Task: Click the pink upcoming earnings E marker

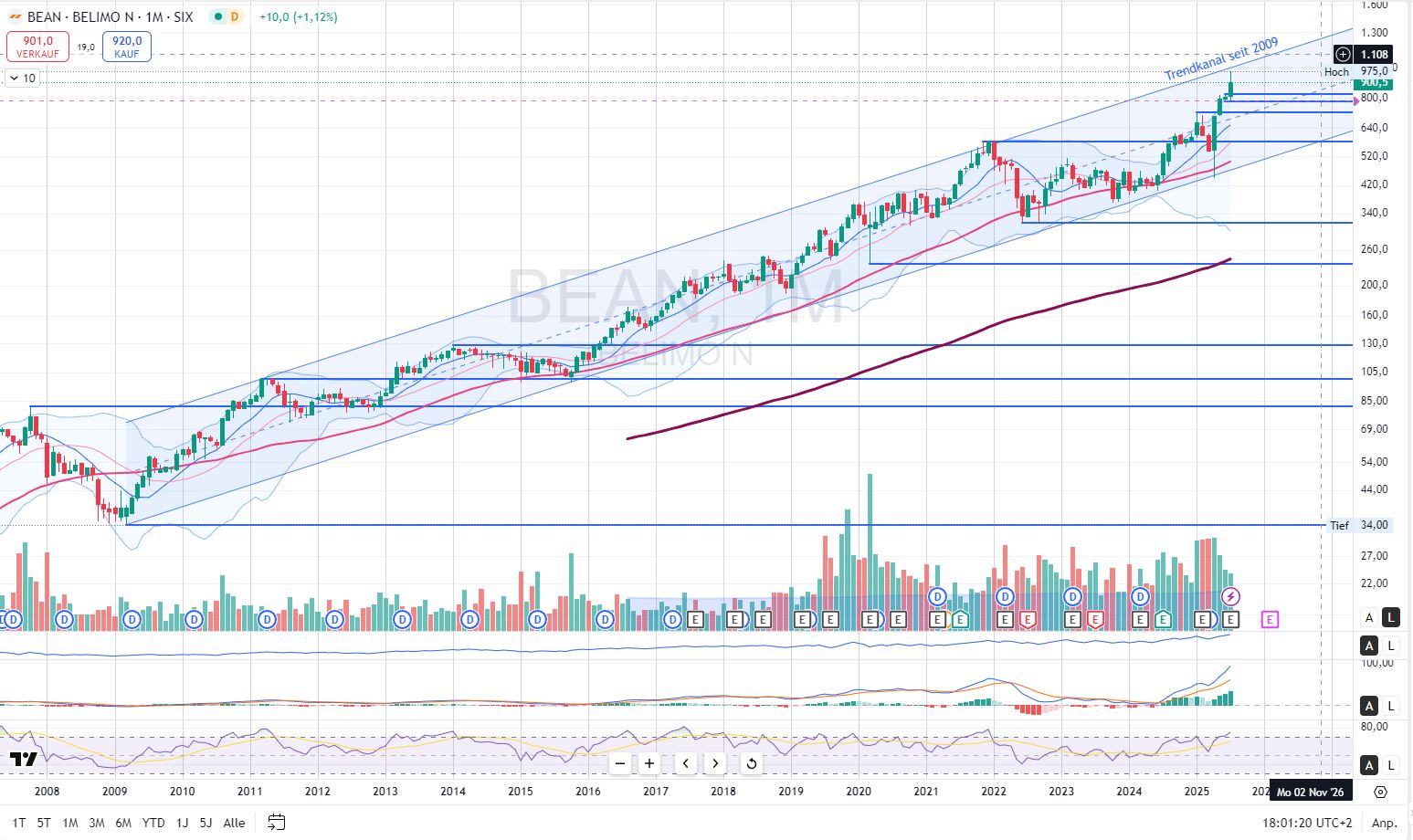Action: click(x=1270, y=620)
